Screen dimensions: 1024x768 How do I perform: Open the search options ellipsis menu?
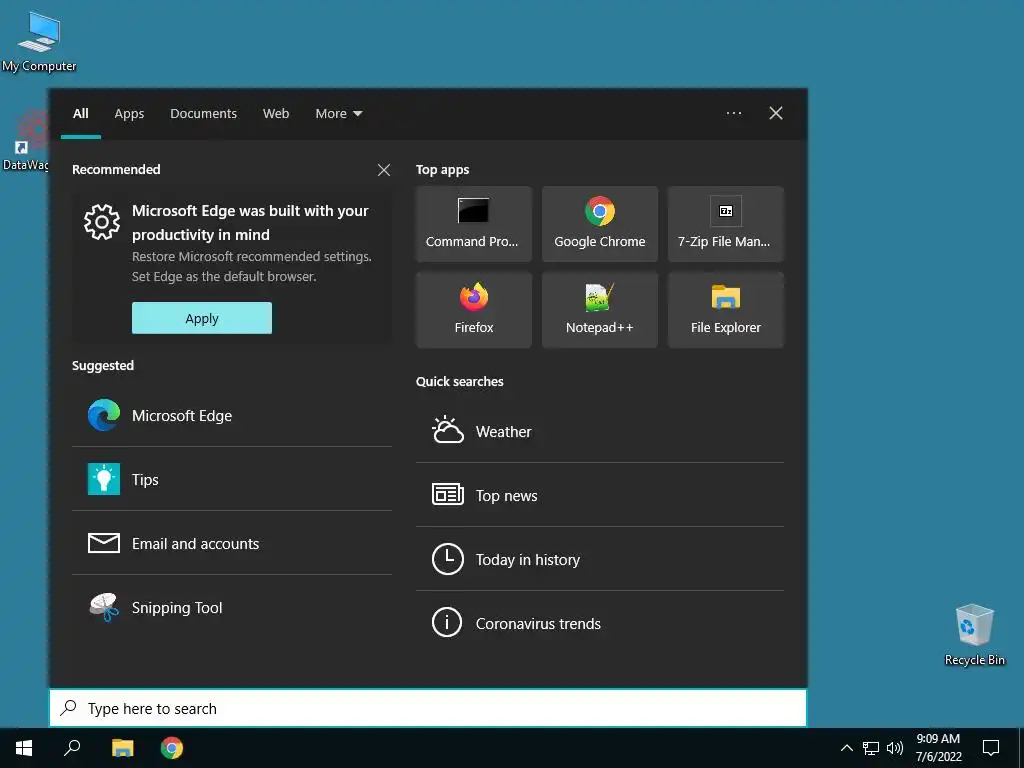[x=734, y=113]
